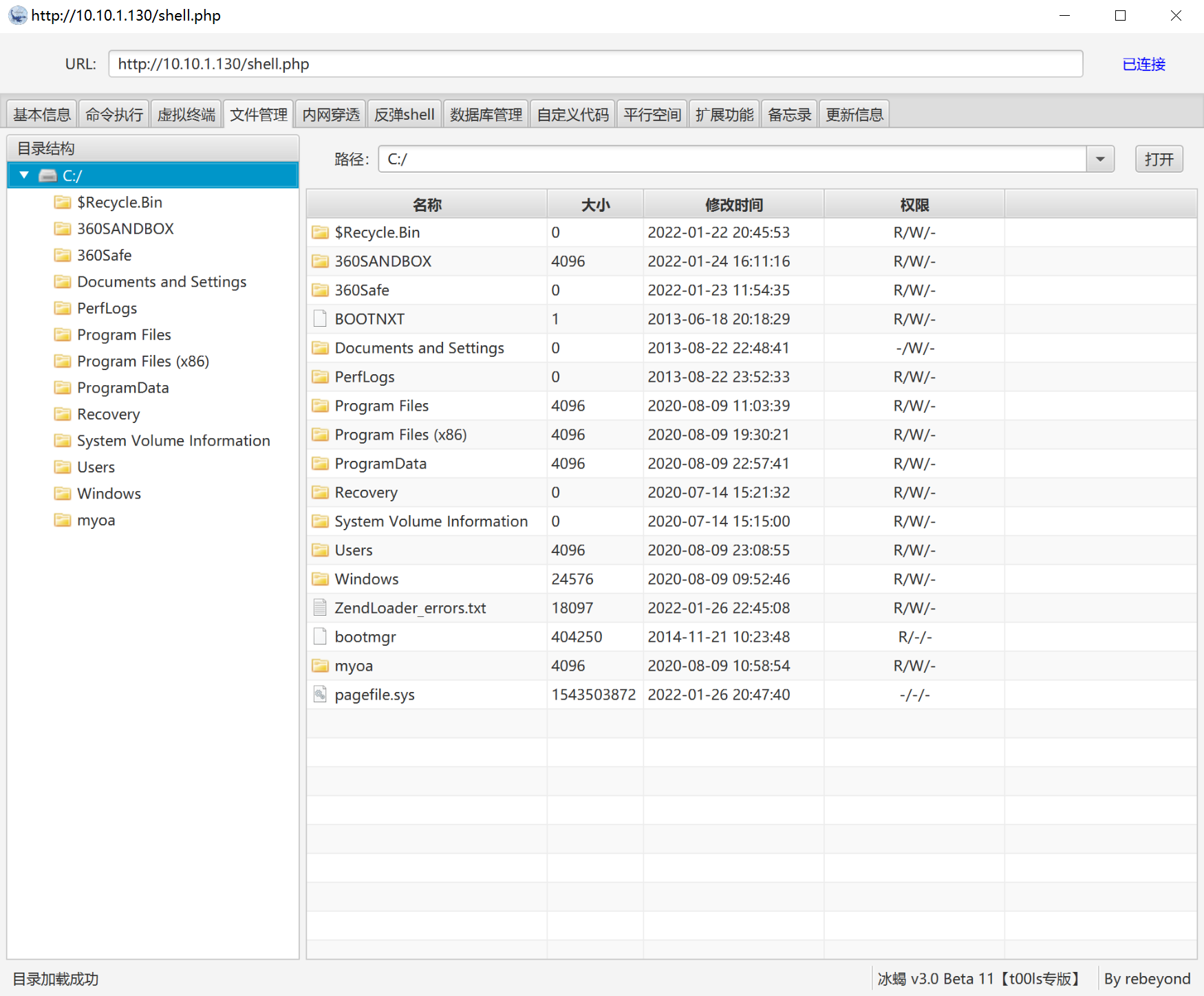This screenshot has height=996, width=1204.
Task: Click the By rebeyond status label
Action: coord(1148,979)
